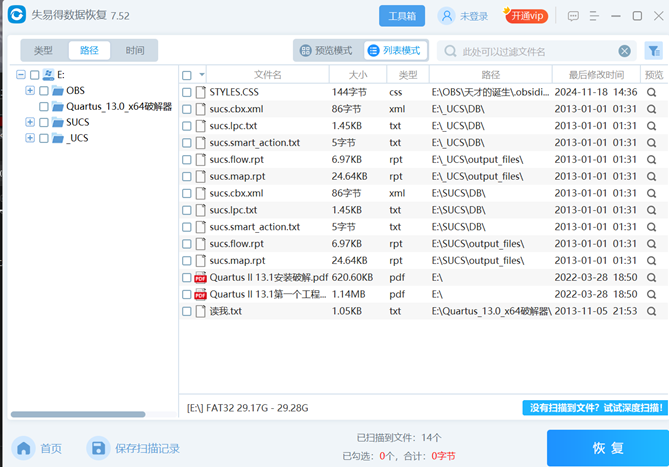The width and height of the screenshot is (669, 467).
Task: Switch to 路径 tab
Action: (x=89, y=50)
